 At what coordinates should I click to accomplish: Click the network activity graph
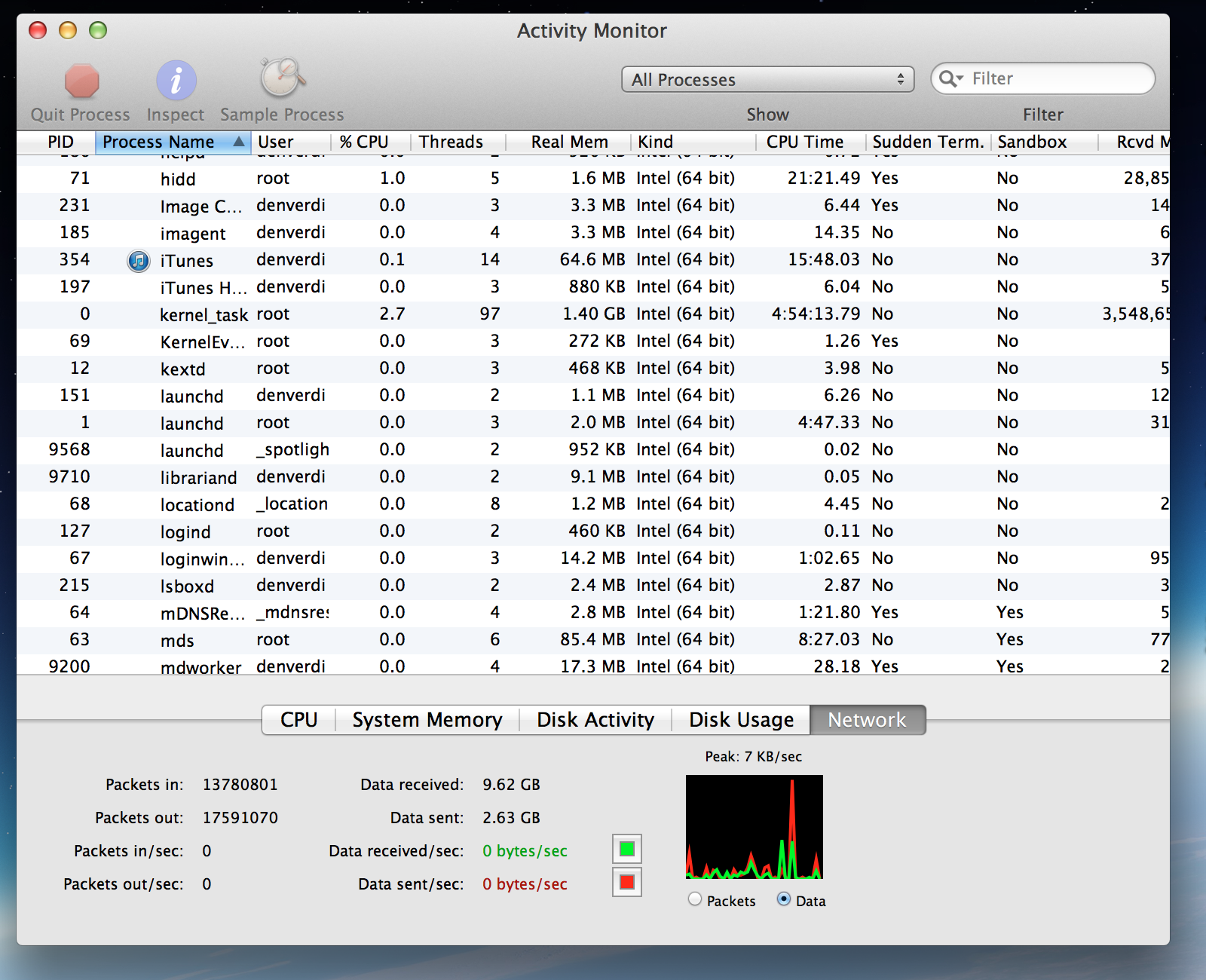point(755,827)
